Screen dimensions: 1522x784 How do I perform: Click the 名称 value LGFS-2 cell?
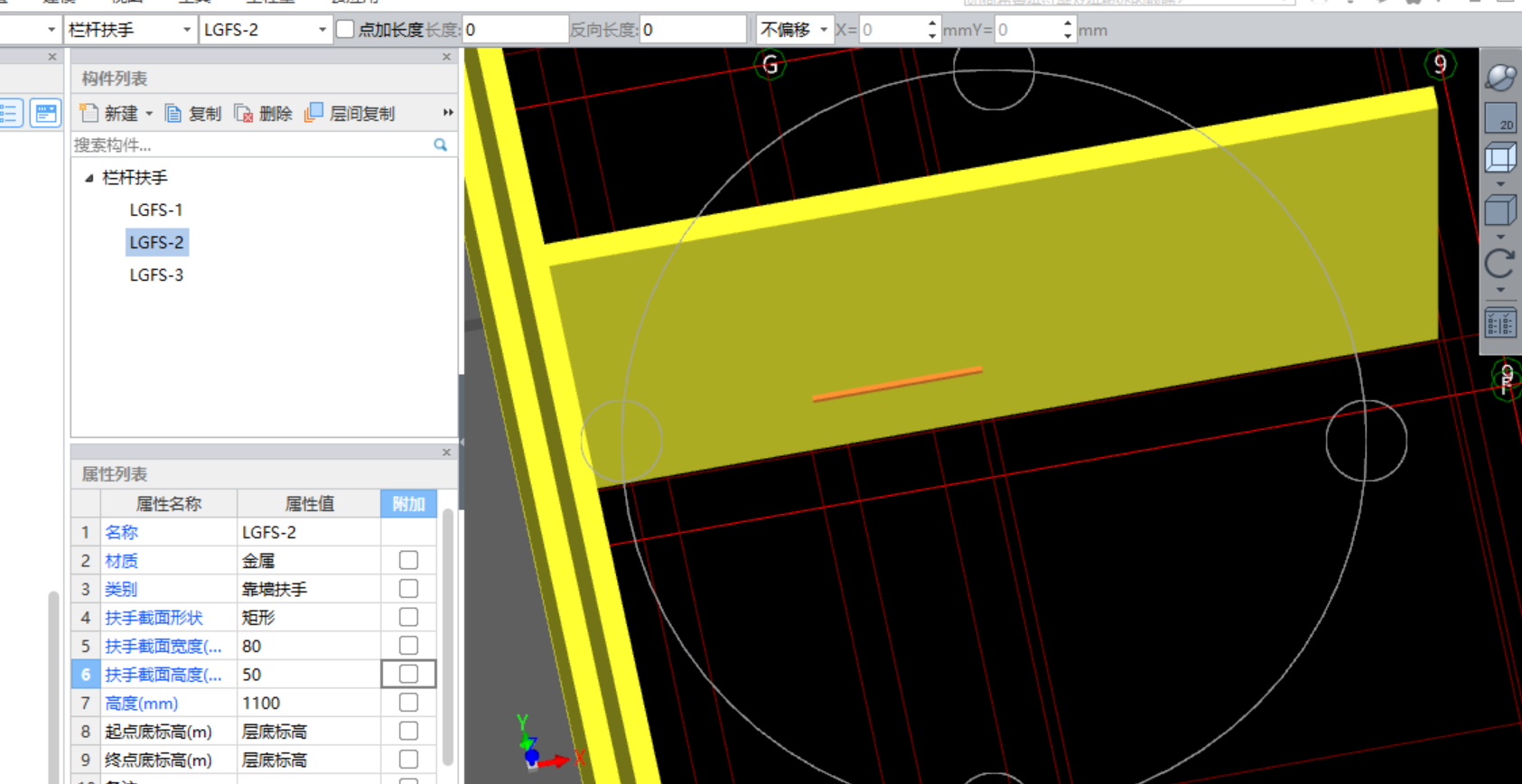point(309,532)
